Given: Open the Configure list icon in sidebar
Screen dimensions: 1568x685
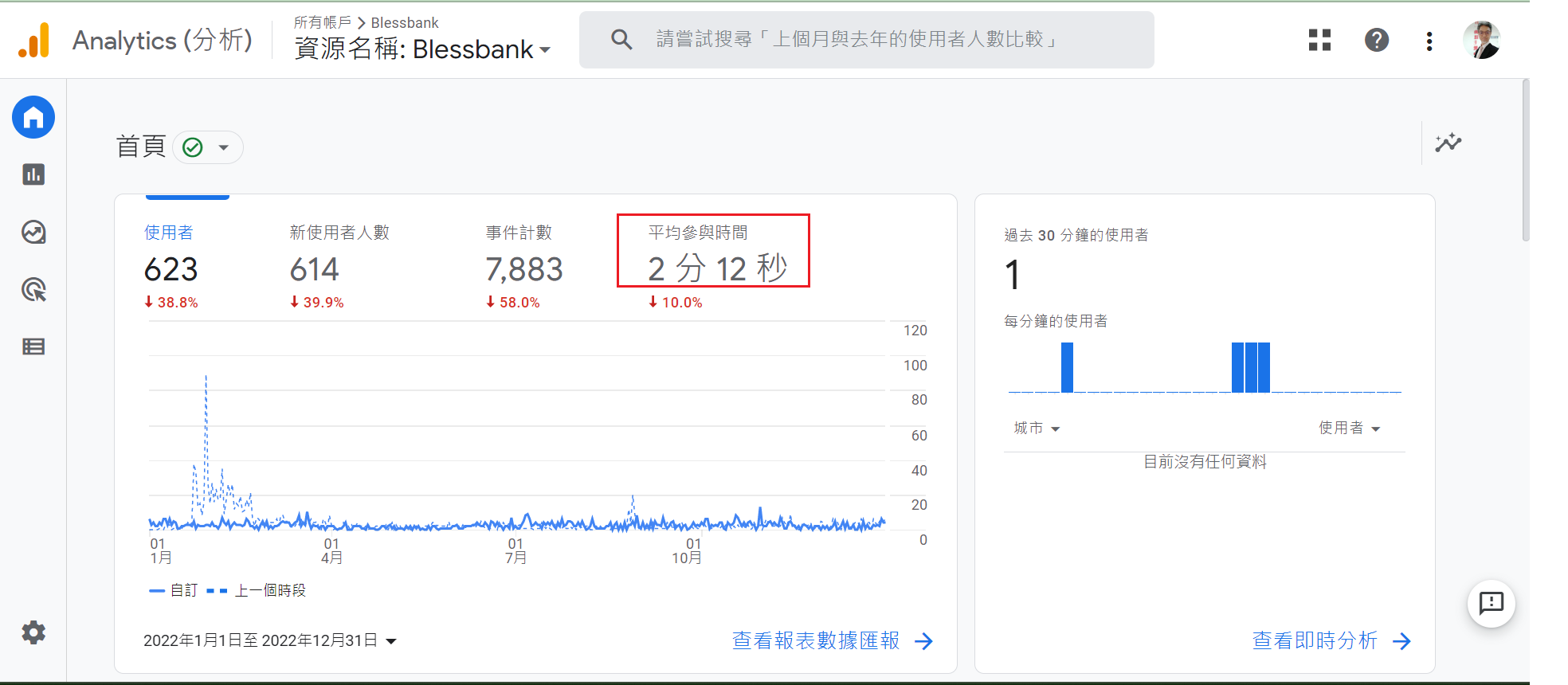Looking at the screenshot, I should [33, 346].
